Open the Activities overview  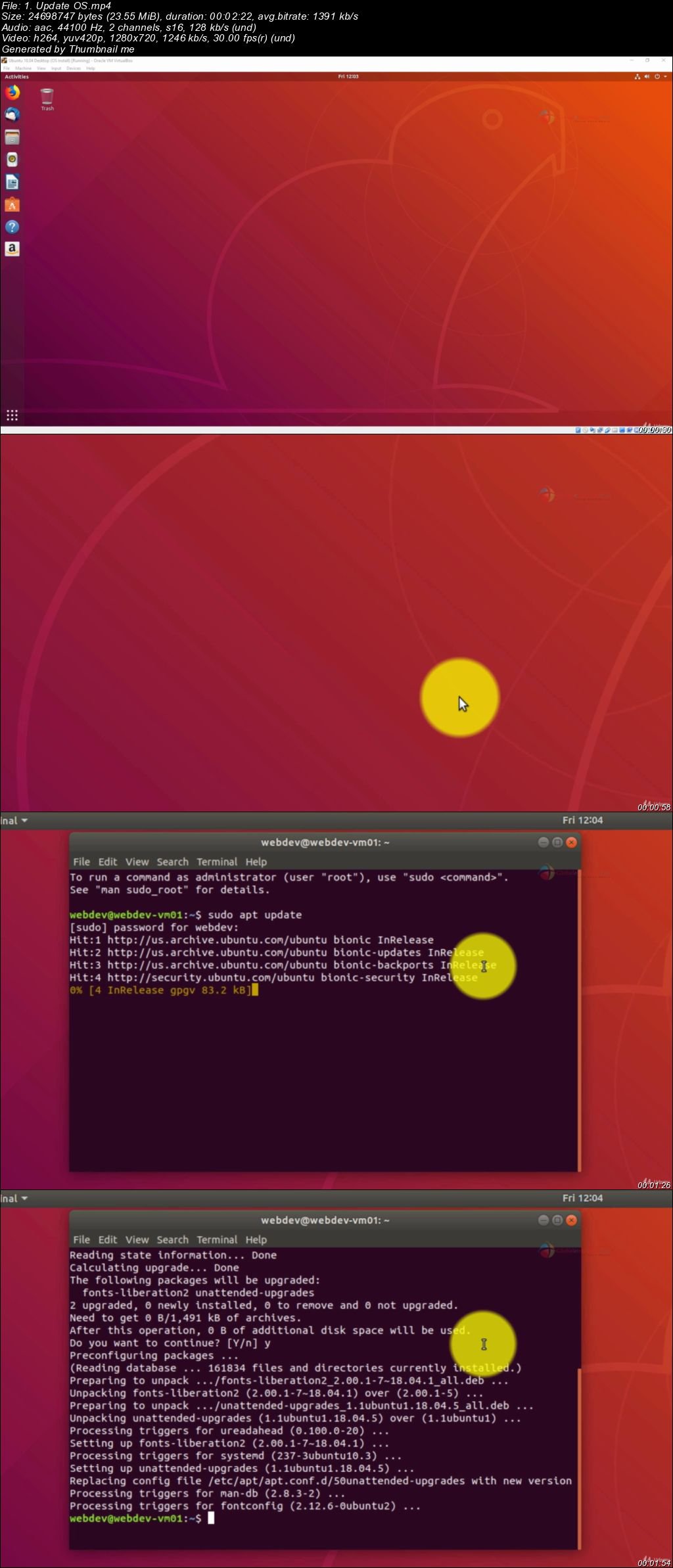(17, 76)
